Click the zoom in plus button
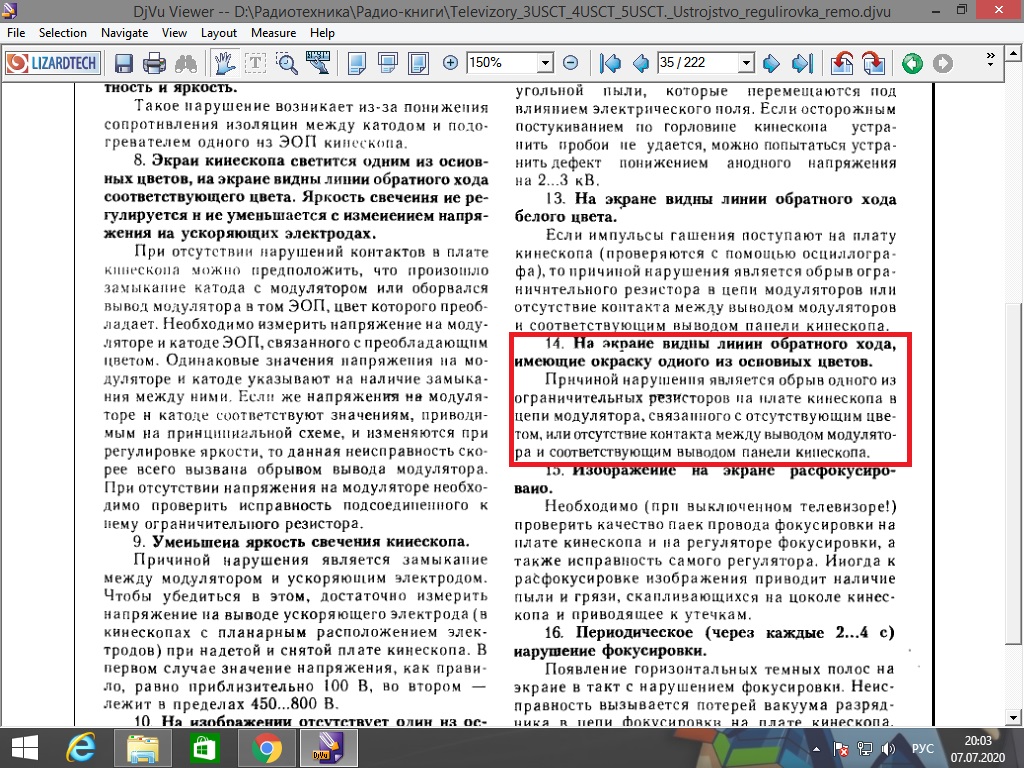Viewport: 1024px width, 768px height. coord(450,63)
